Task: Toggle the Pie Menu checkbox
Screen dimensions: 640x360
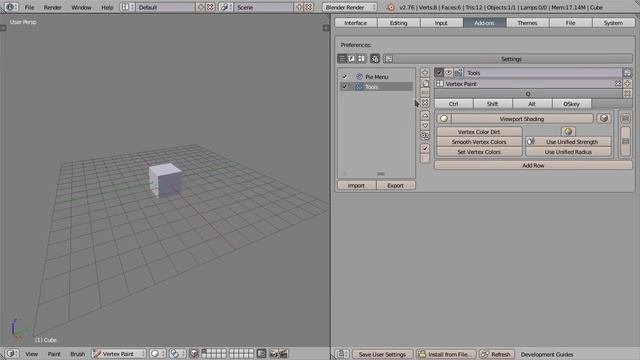Action: pos(344,77)
